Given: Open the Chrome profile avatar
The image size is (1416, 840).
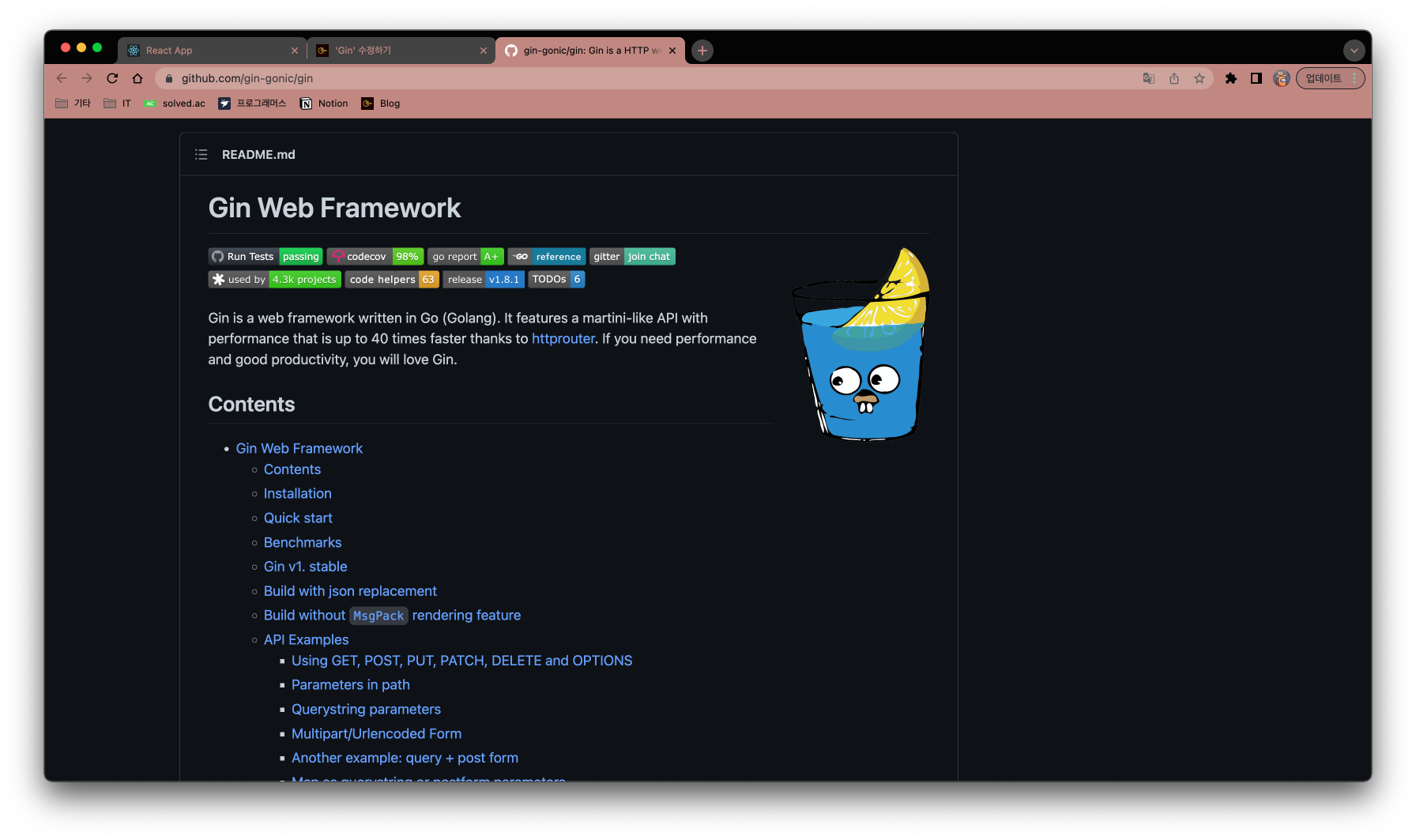Looking at the screenshot, I should coord(1282,78).
